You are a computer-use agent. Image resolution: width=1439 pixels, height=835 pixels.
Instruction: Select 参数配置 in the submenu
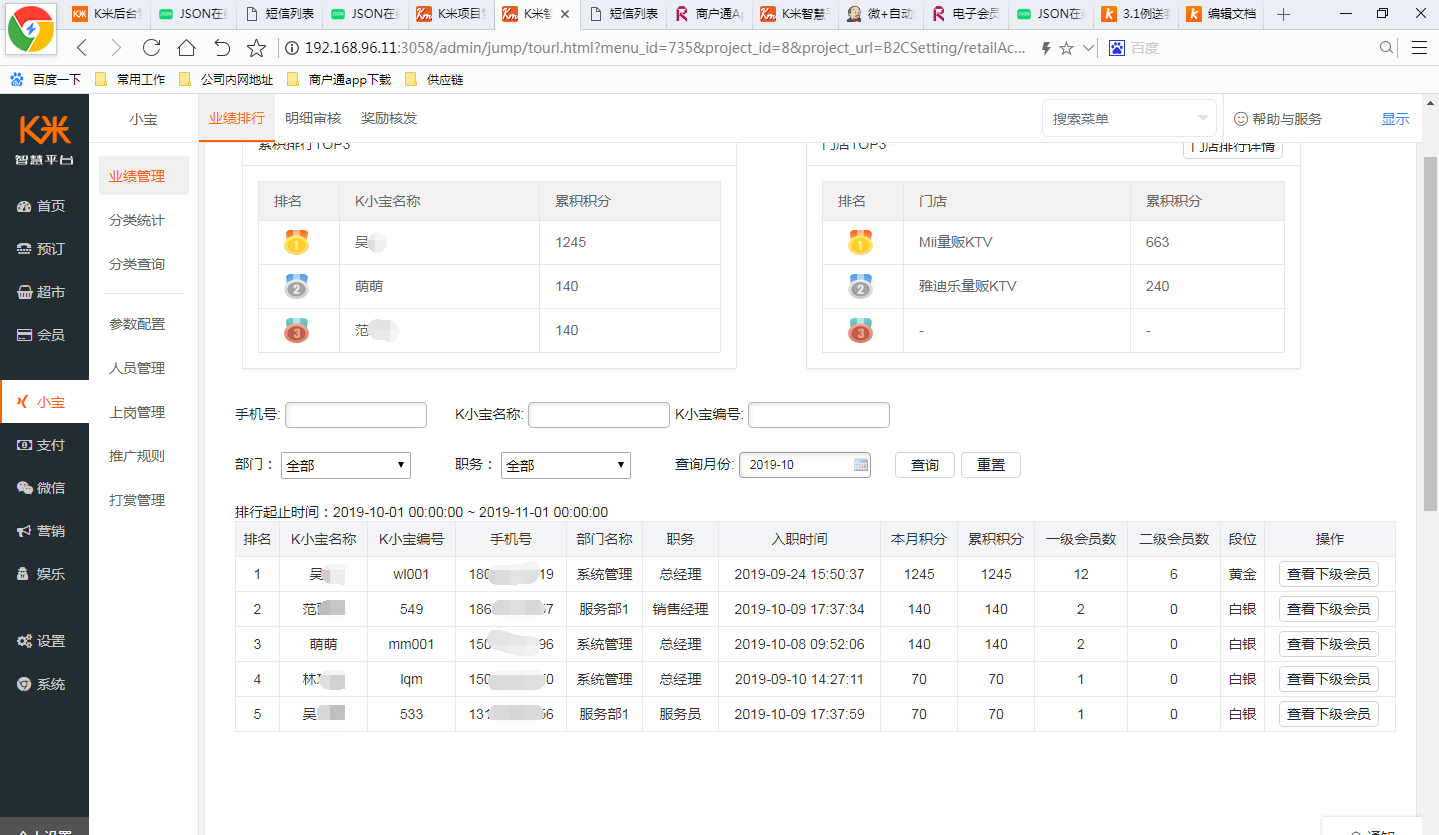click(x=137, y=324)
